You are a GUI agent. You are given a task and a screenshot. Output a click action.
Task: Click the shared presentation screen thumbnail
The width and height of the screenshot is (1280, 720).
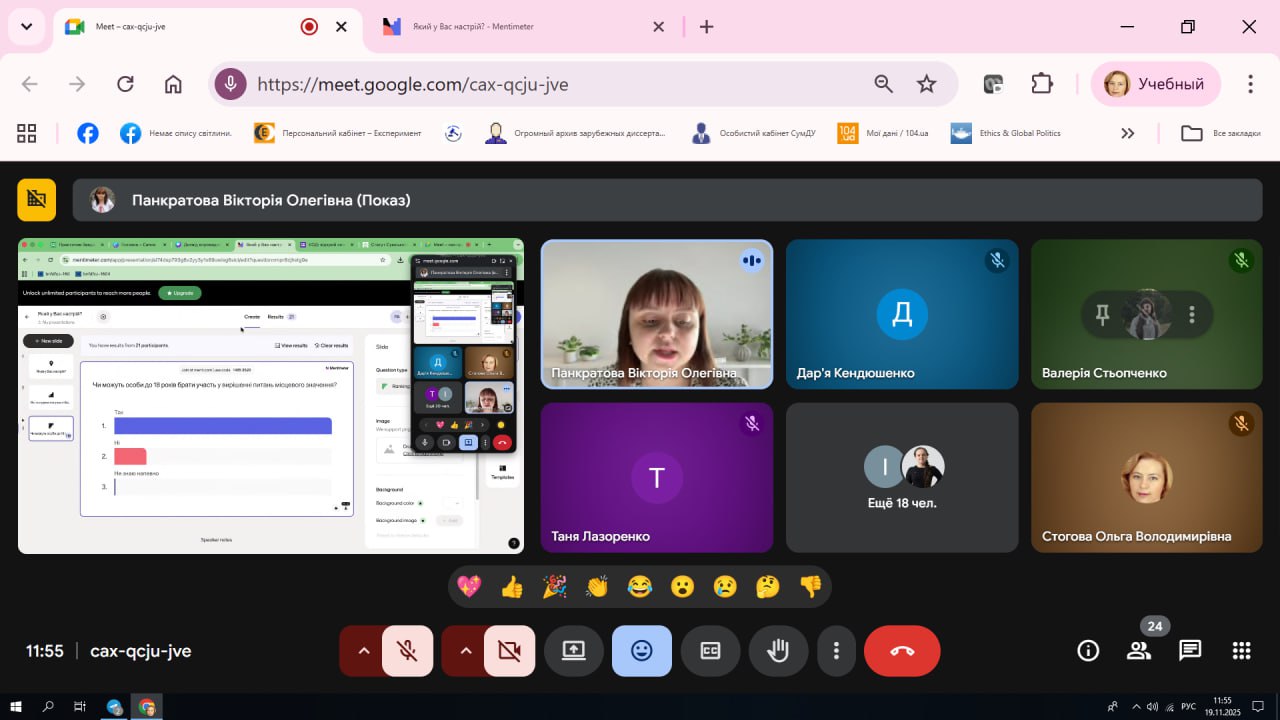tap(270, 396)
